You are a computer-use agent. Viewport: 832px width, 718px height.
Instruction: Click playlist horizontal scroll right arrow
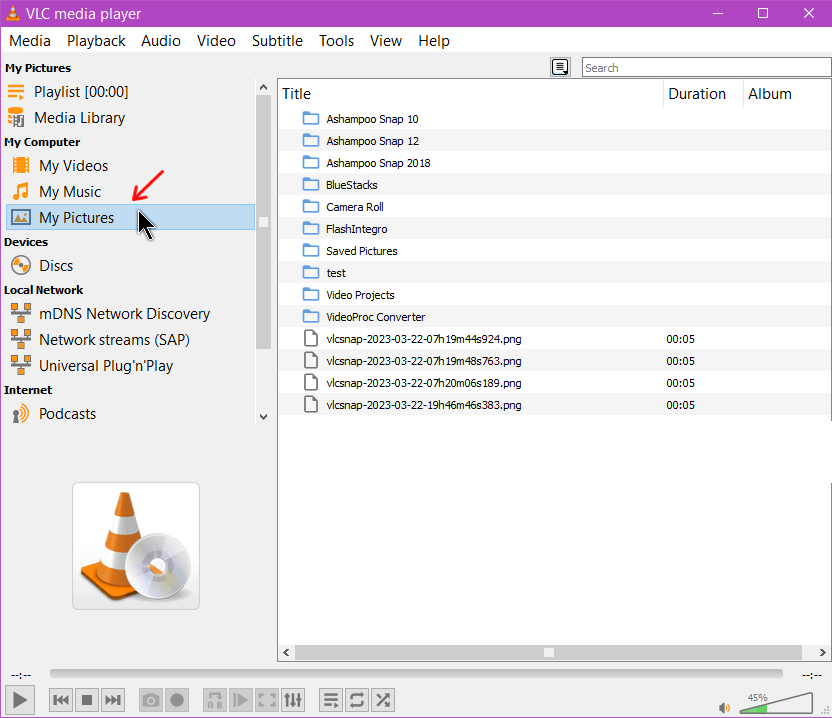click(822, 652)
